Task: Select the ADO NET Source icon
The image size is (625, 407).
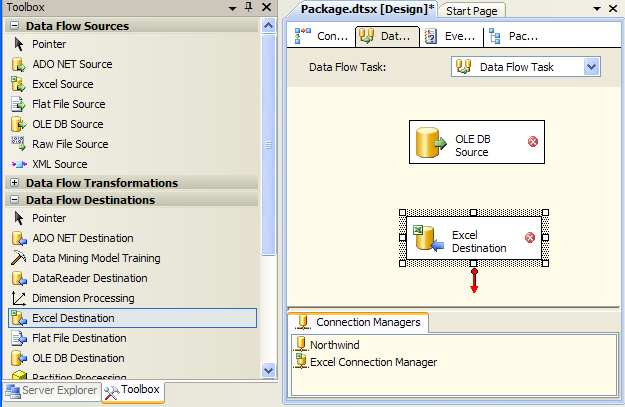Action: click(18, 64)
